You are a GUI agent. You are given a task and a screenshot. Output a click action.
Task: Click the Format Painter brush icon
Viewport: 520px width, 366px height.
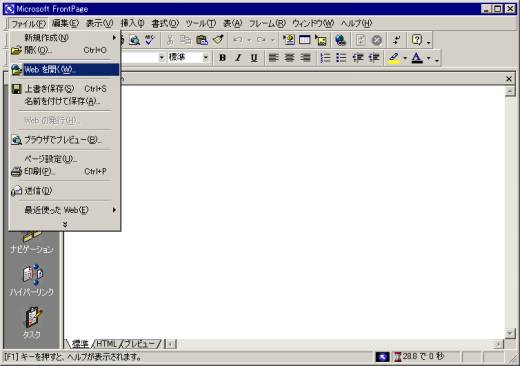(x=218, y=40)
